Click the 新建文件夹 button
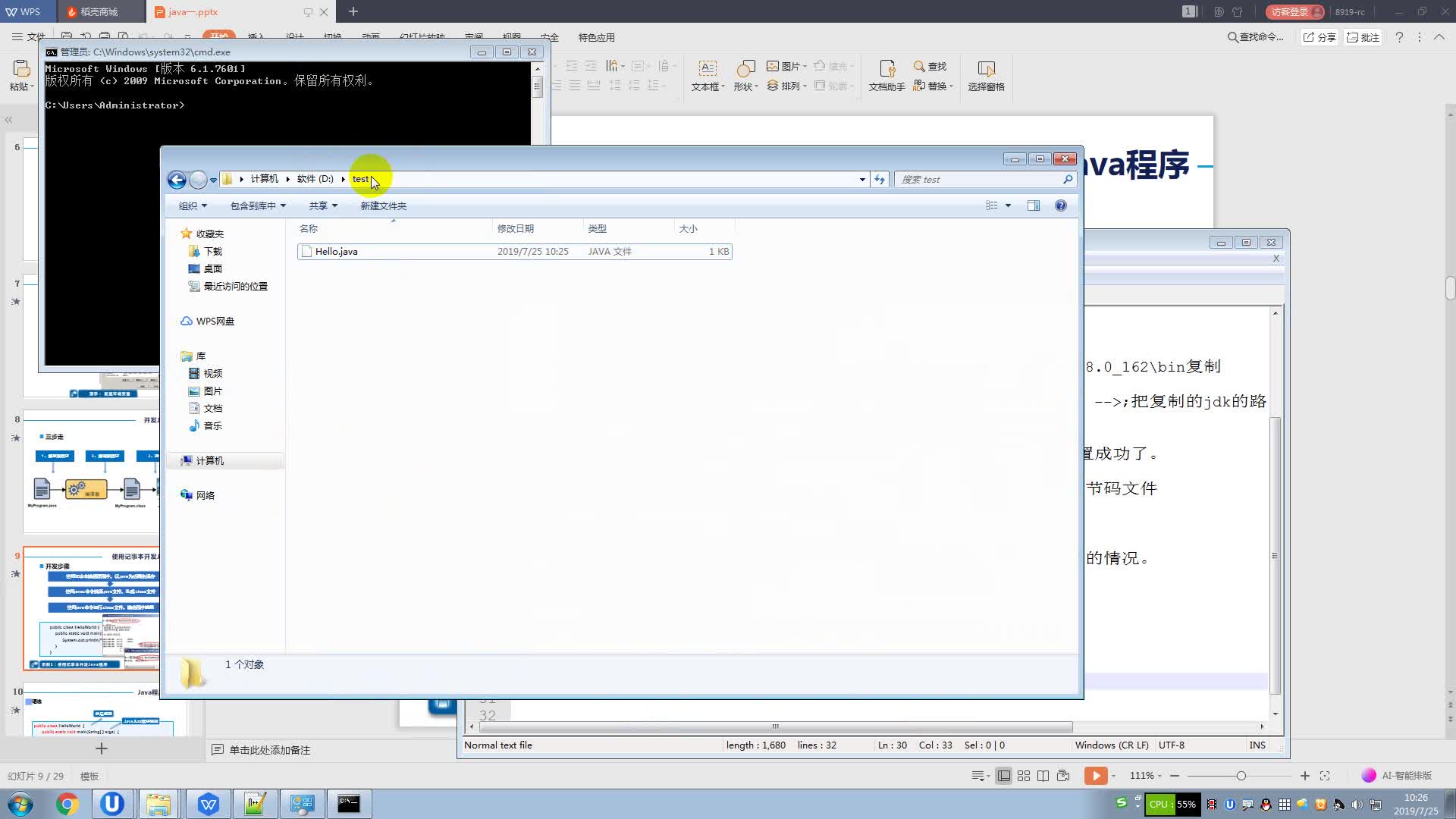 point(383,206)
